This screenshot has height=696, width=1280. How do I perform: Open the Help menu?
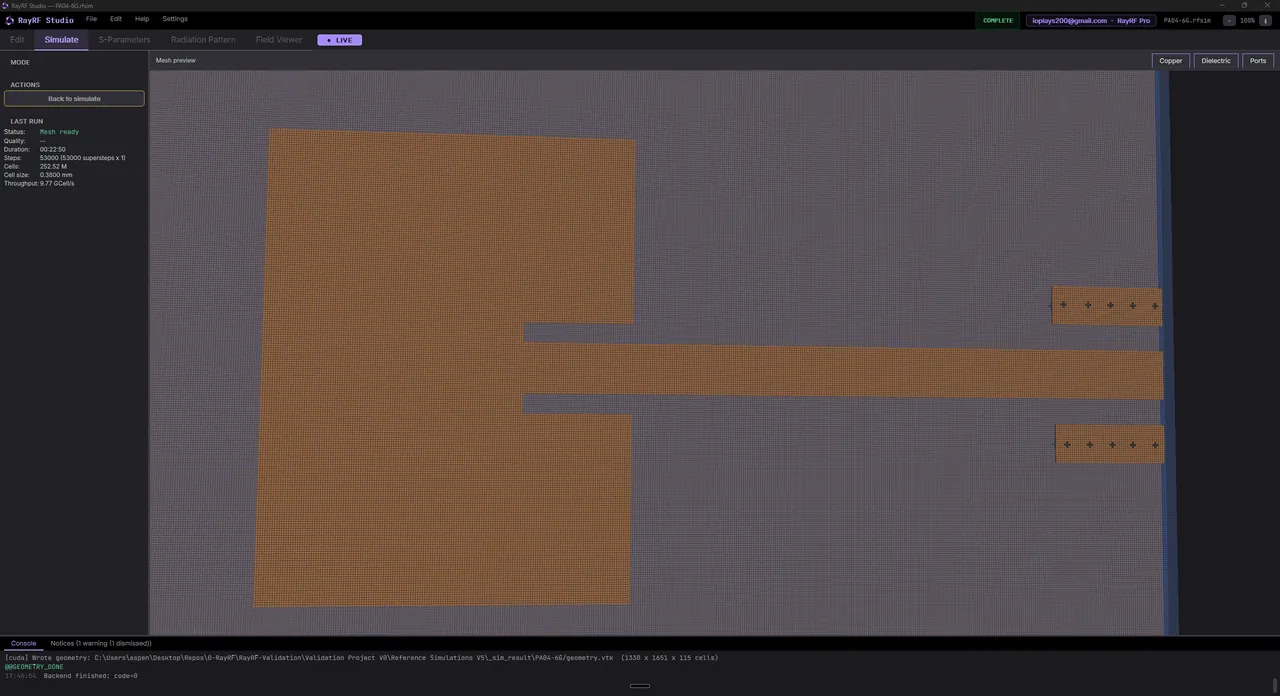point(142,19)
